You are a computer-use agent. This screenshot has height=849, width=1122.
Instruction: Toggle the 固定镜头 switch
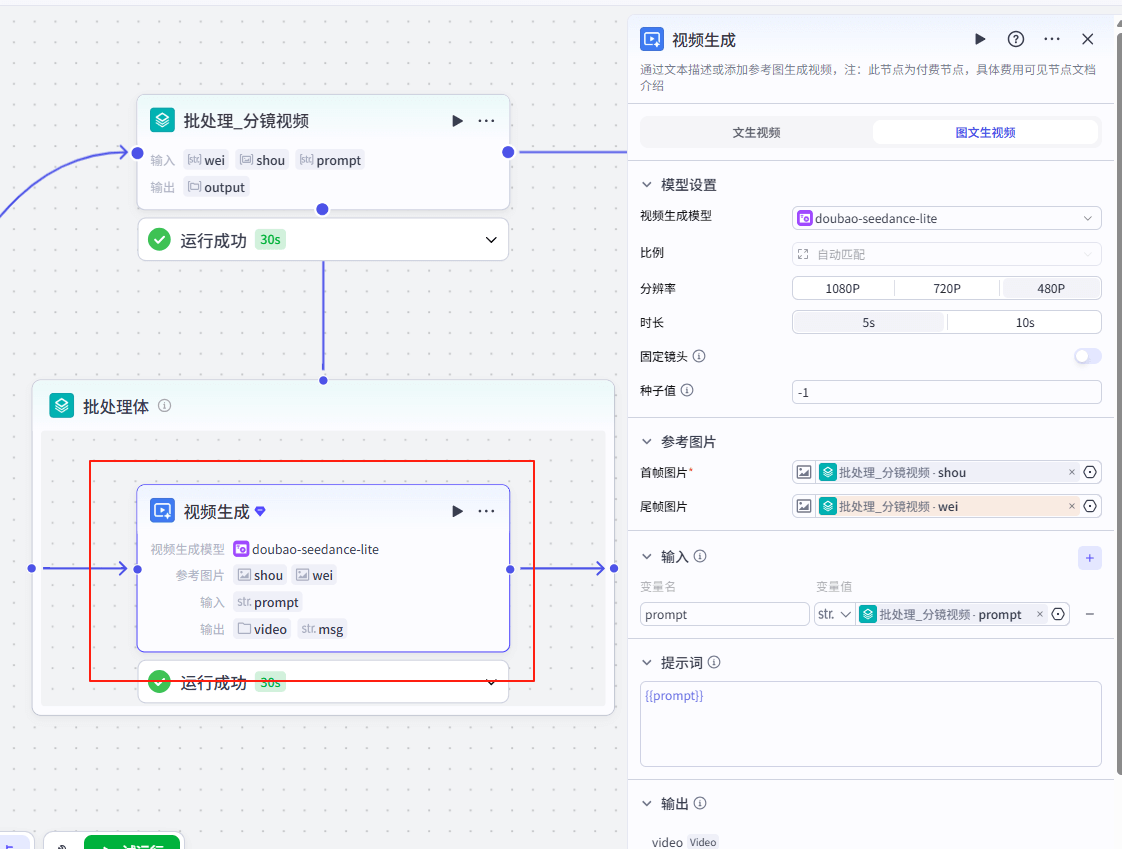[x=1087, y=356]
